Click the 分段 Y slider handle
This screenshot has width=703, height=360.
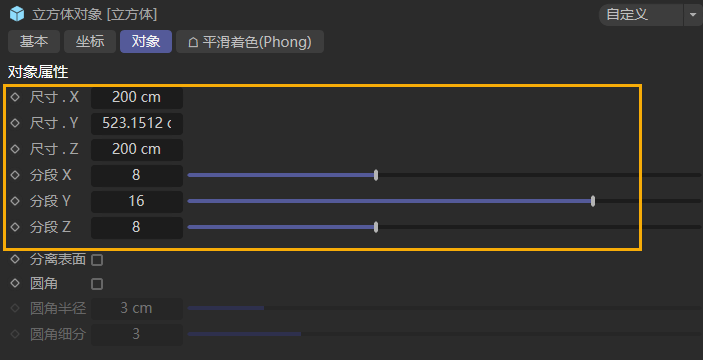593,201
